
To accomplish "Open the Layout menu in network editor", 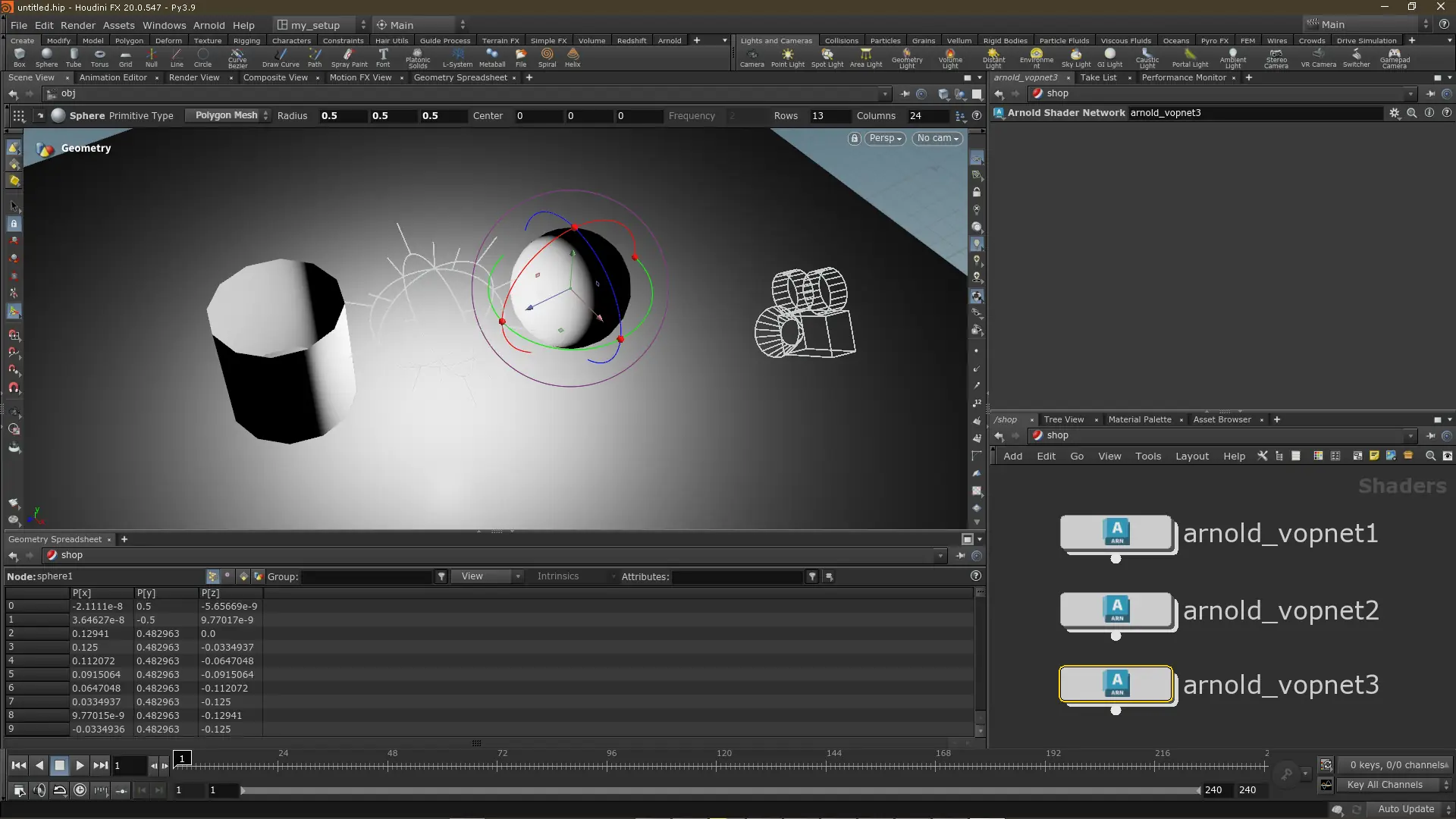I will pos(1191,456).
